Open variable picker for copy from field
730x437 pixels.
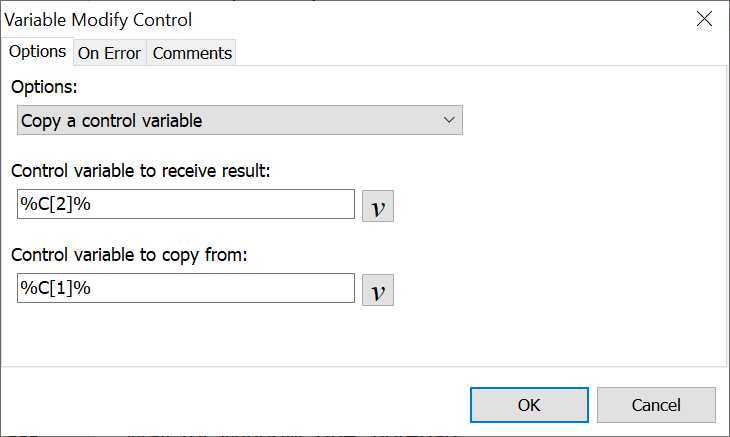coord(378,289)
